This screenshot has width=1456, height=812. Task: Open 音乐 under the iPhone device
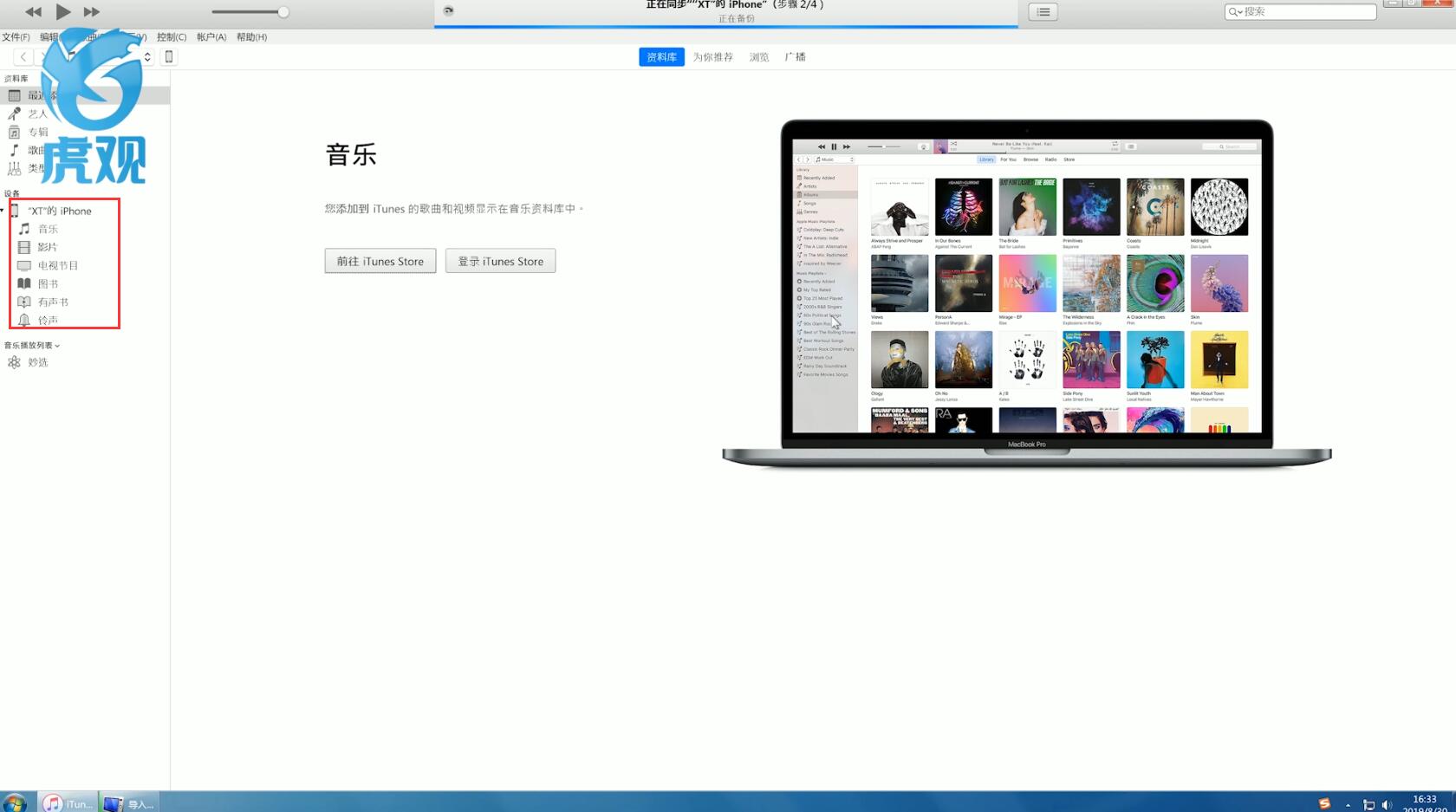(x=48, y=229)
